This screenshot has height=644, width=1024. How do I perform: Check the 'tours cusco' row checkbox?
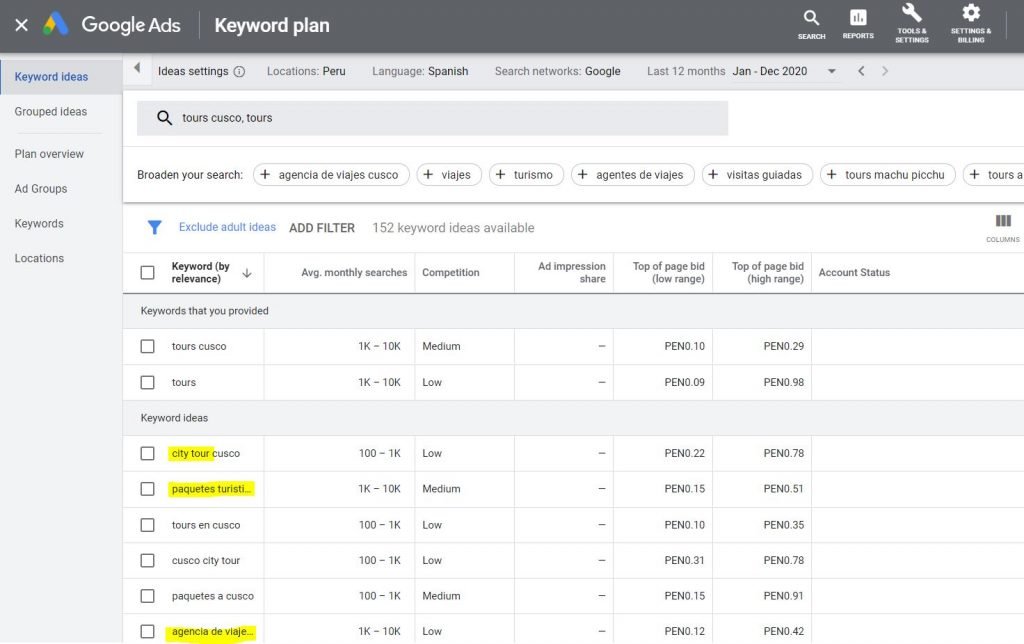click(148, 346)
